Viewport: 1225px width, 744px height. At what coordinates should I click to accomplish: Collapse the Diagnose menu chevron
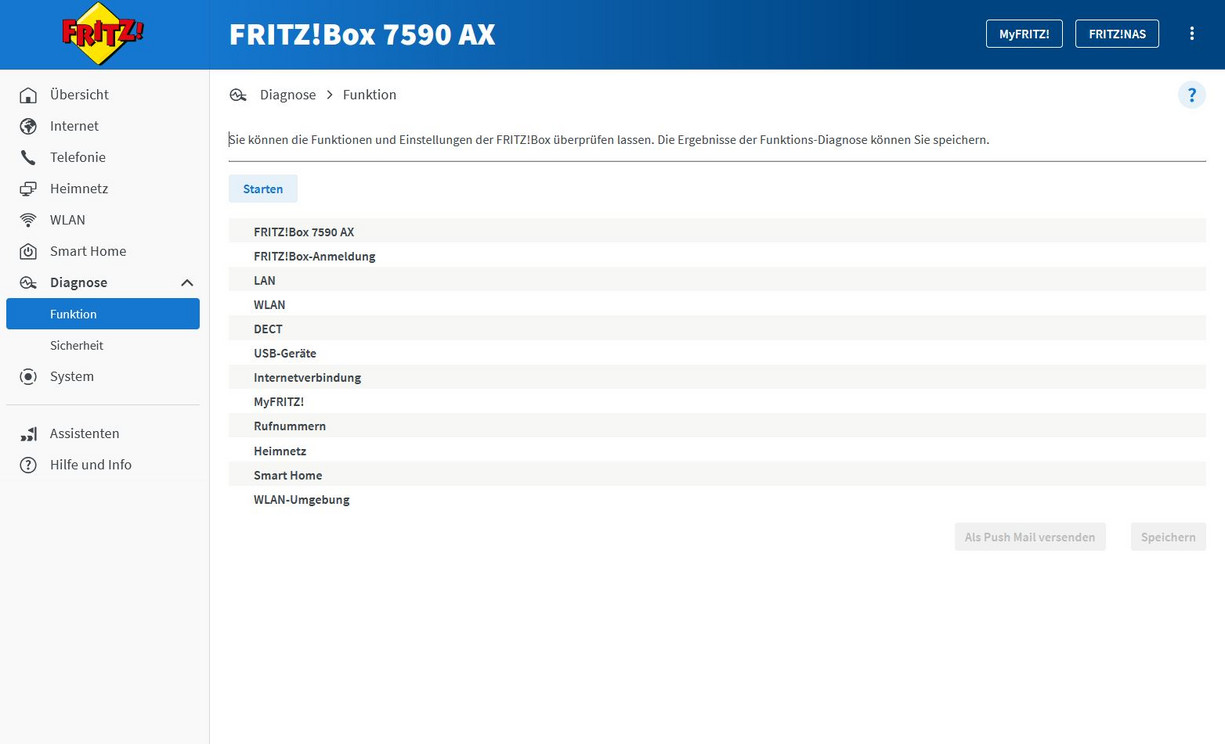(x=187, y=283)
